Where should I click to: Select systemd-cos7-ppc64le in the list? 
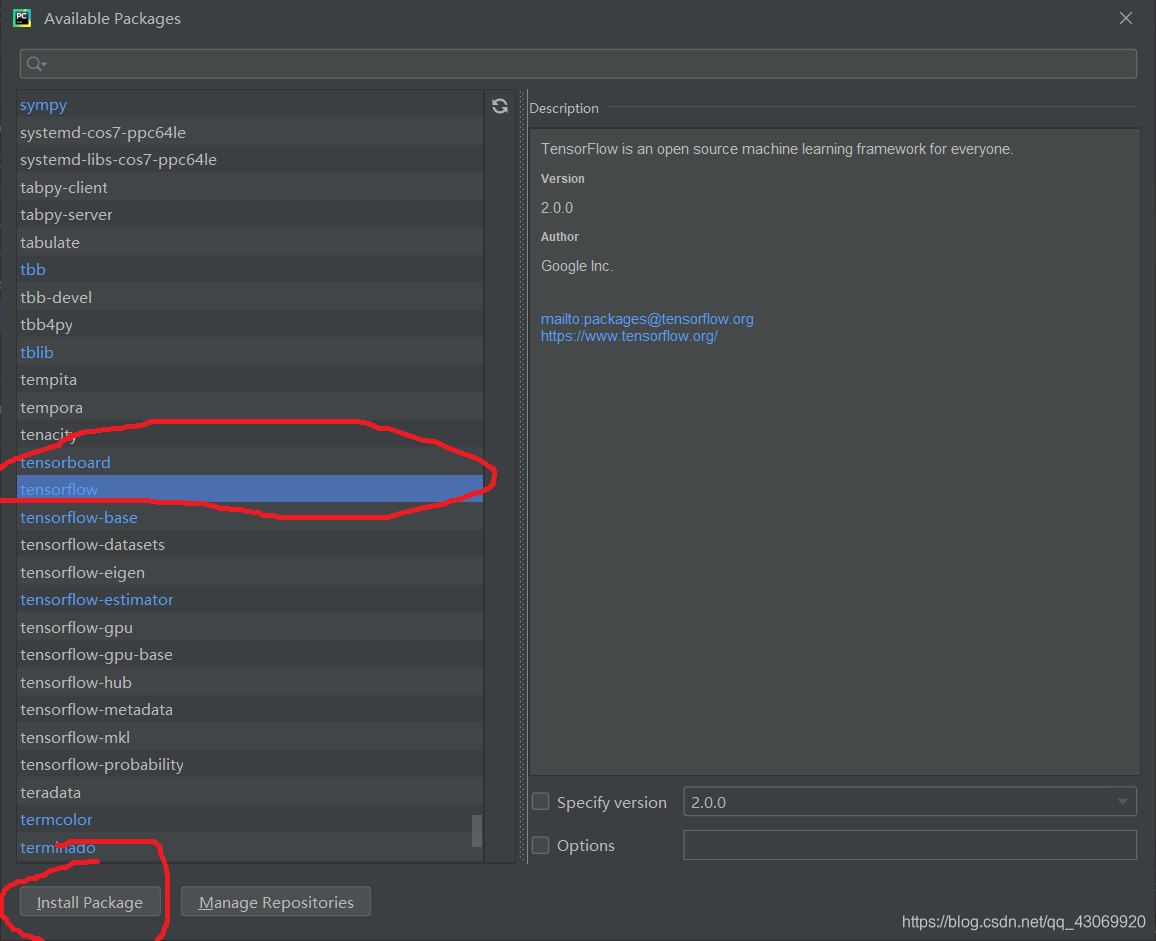pos(250,132)
